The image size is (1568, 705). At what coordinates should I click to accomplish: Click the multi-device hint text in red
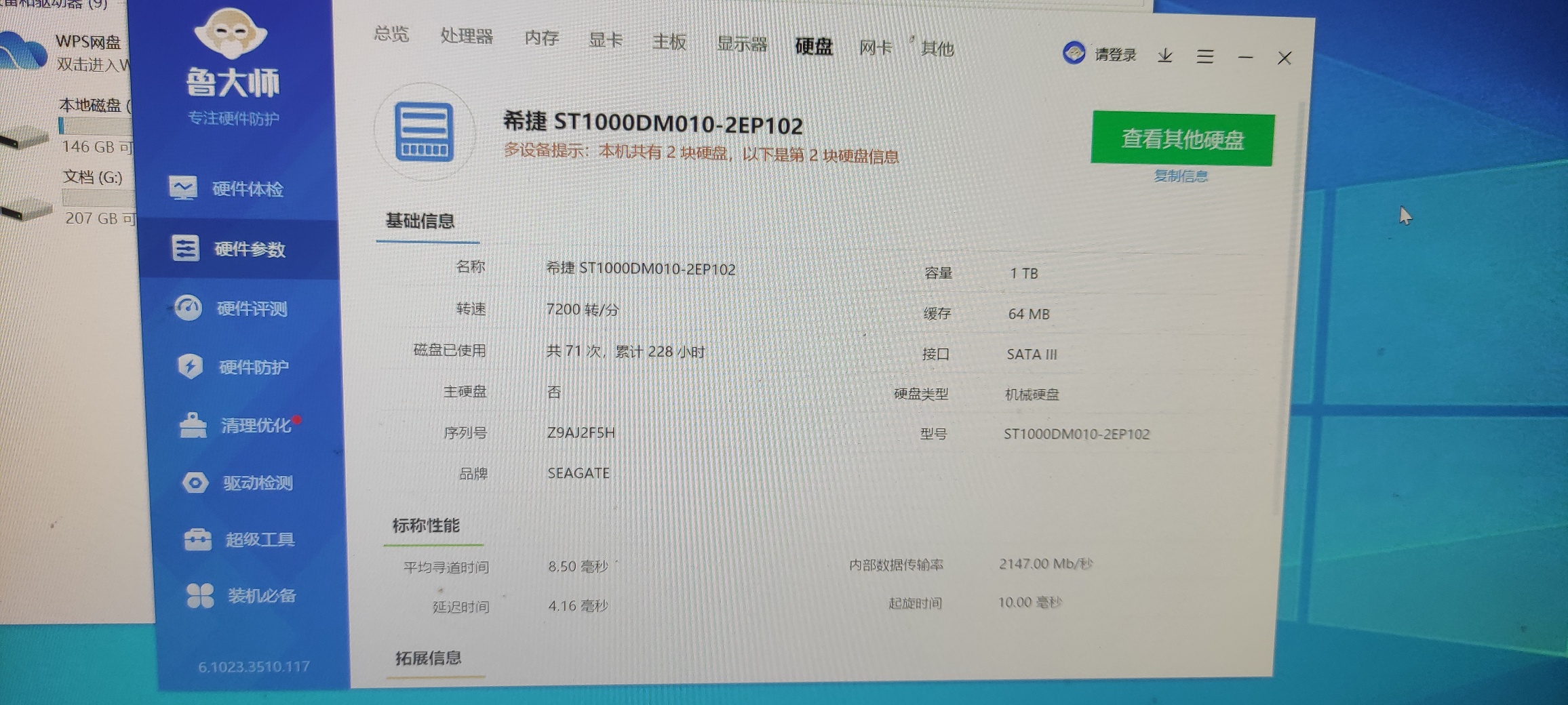701,153
